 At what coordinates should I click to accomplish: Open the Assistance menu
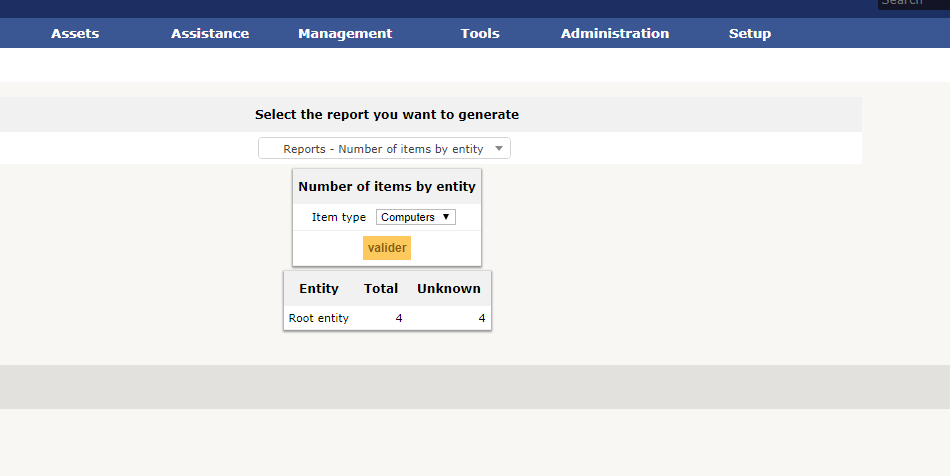point(210,33)
